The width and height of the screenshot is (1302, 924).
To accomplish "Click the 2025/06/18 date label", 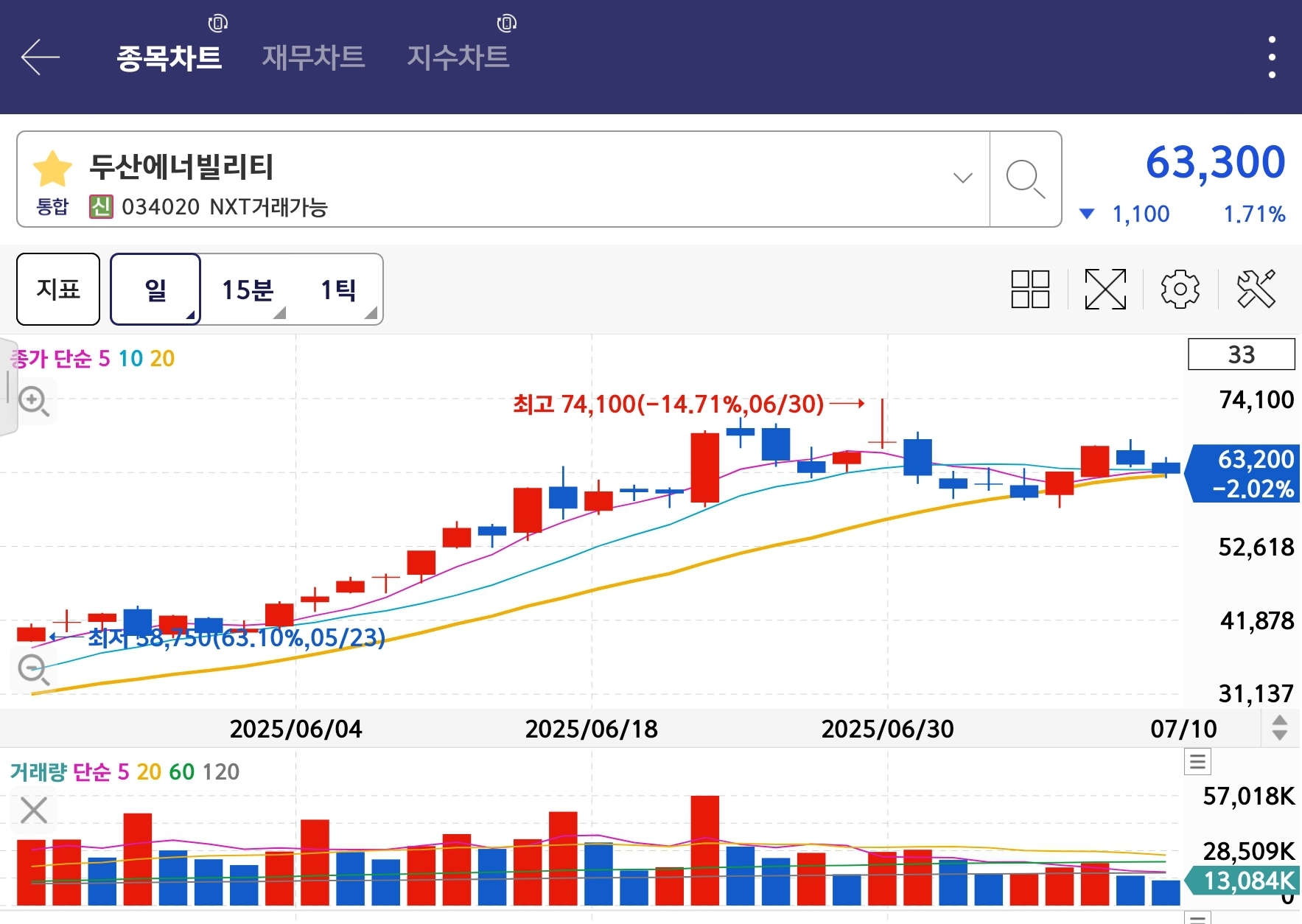I will (x=591, y=729).
